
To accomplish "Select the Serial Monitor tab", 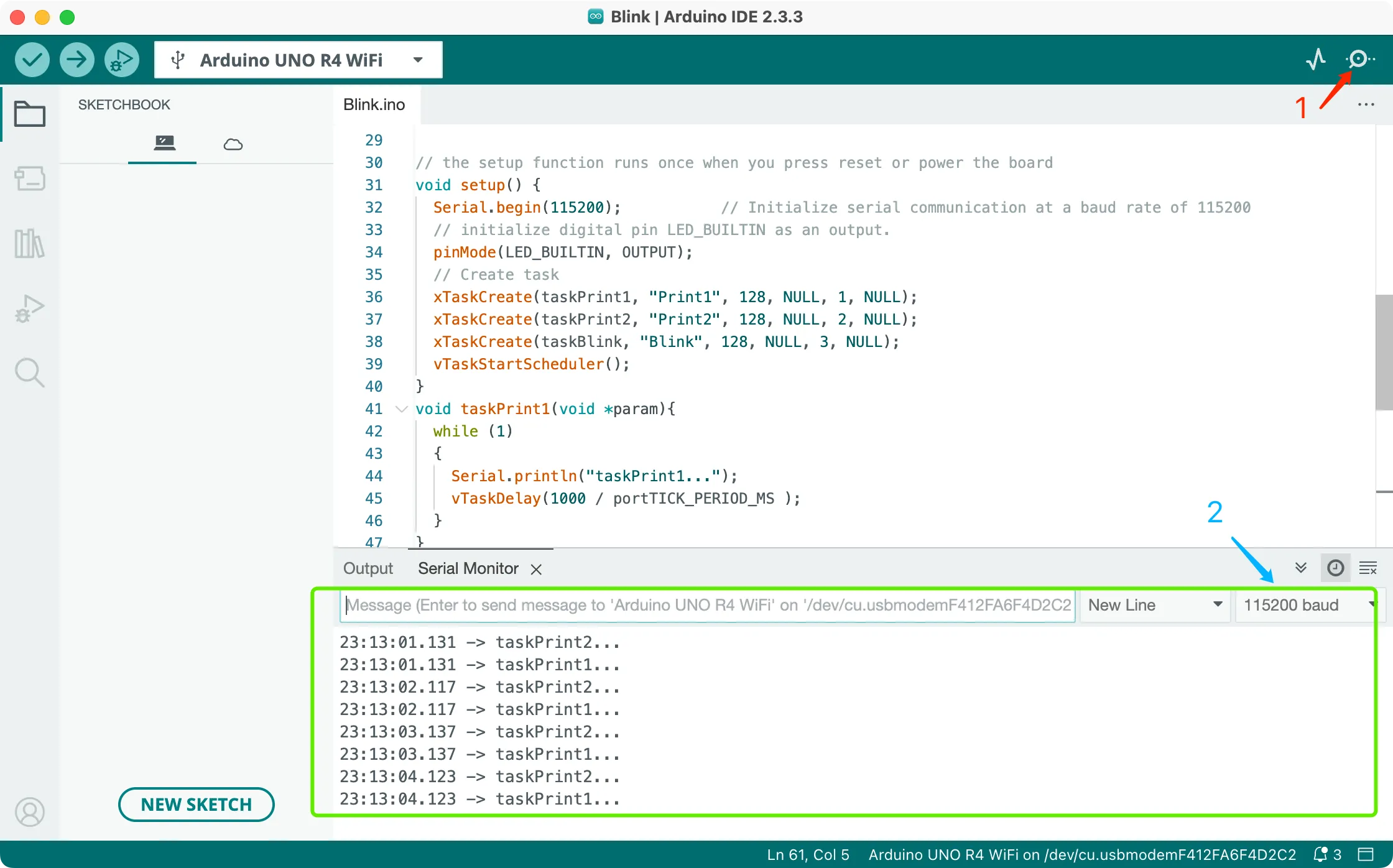I will point(468,568).
